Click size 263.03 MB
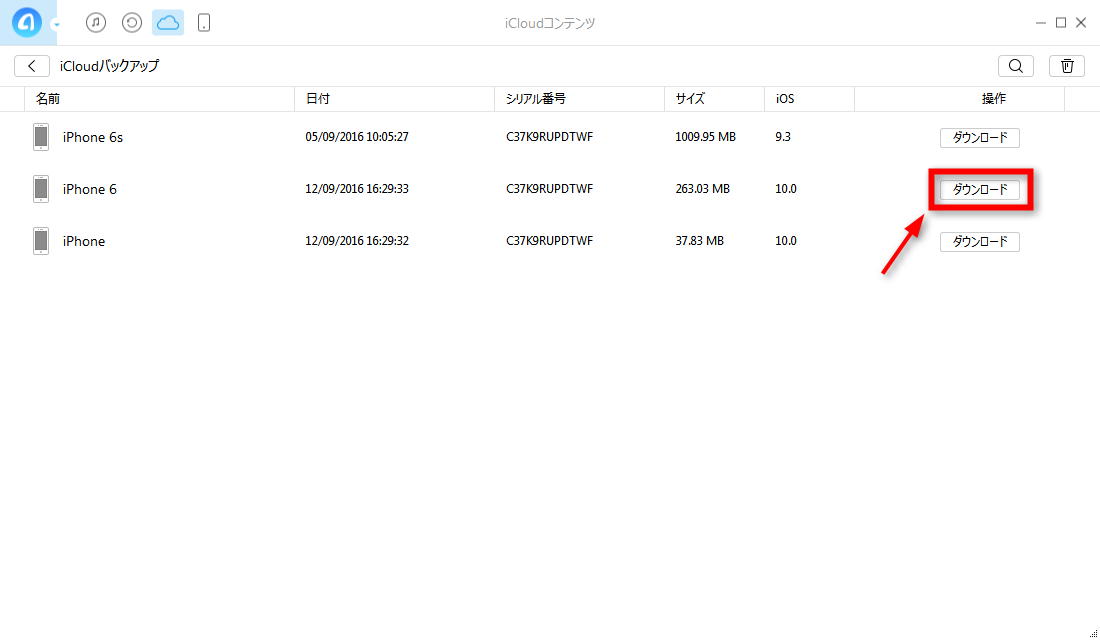The image size is (1100, 640). pyautogui.click(x=702, y=189)
